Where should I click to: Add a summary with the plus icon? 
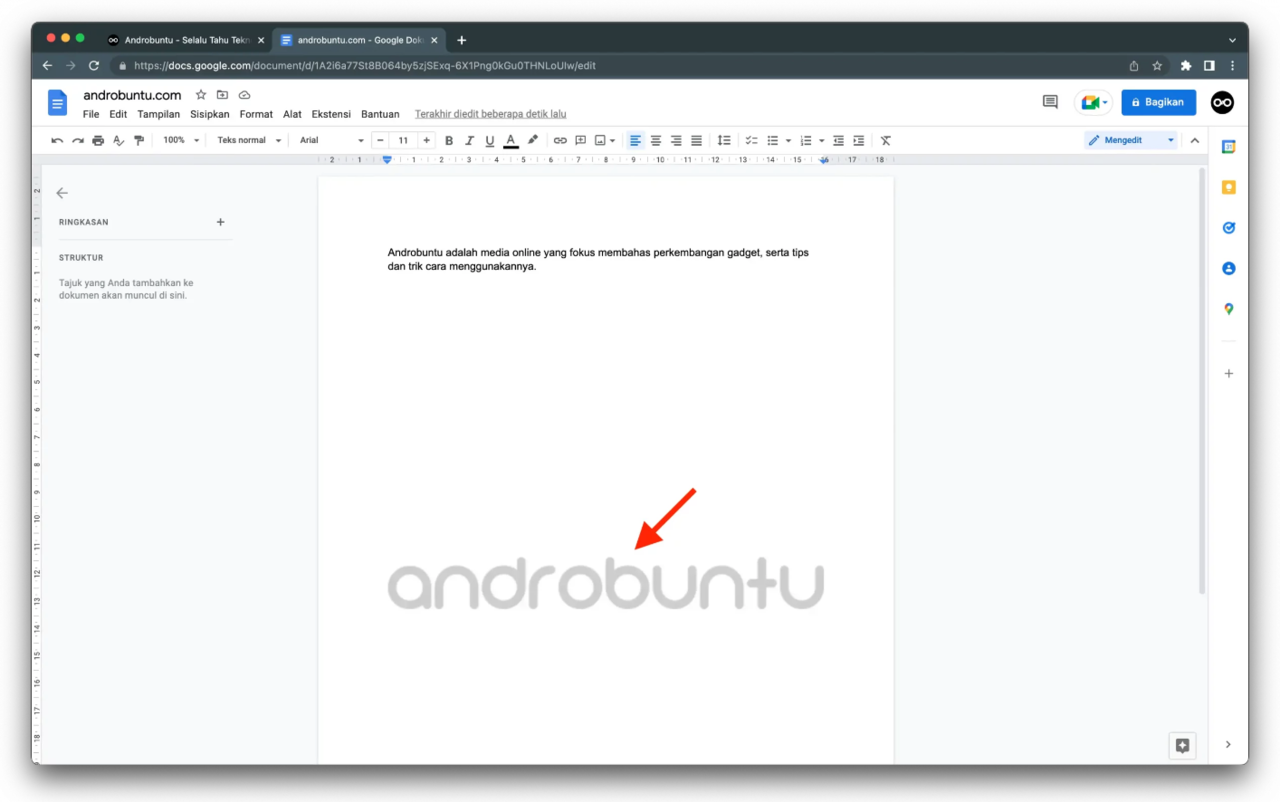point(221,222)
